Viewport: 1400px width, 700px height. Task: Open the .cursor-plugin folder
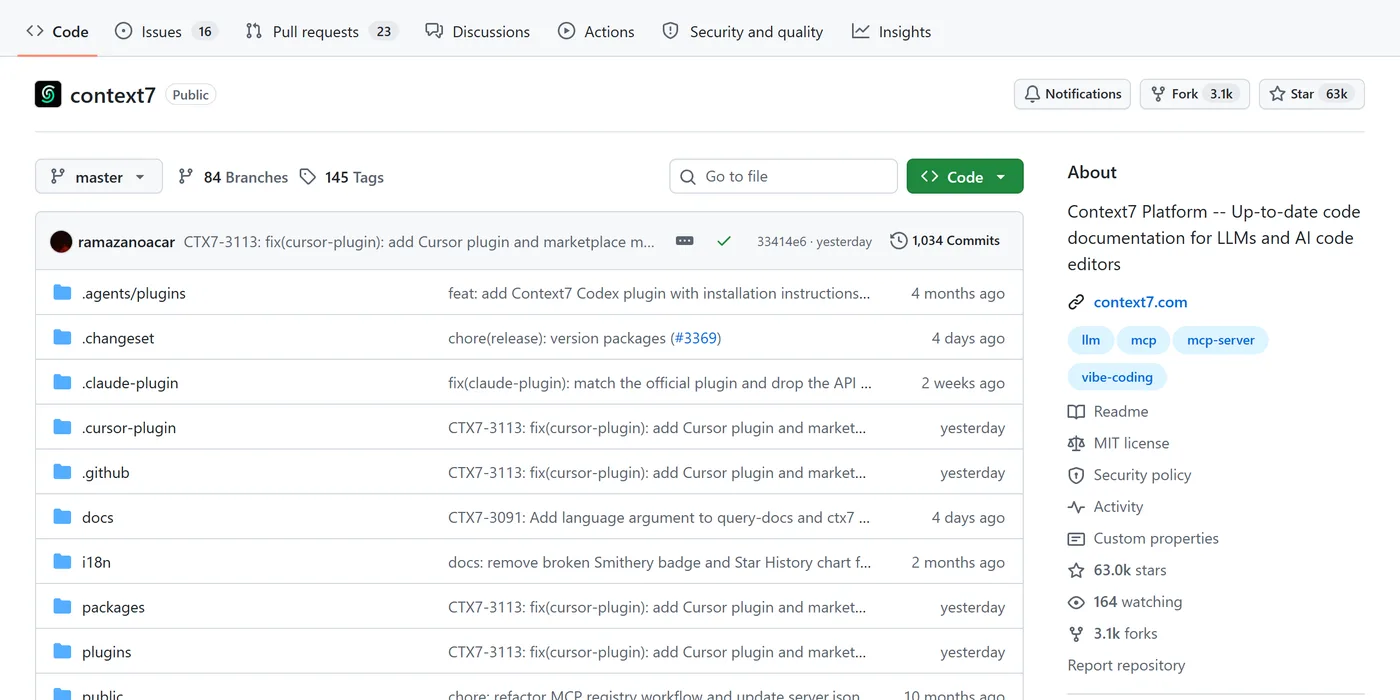tap(129, 427)
